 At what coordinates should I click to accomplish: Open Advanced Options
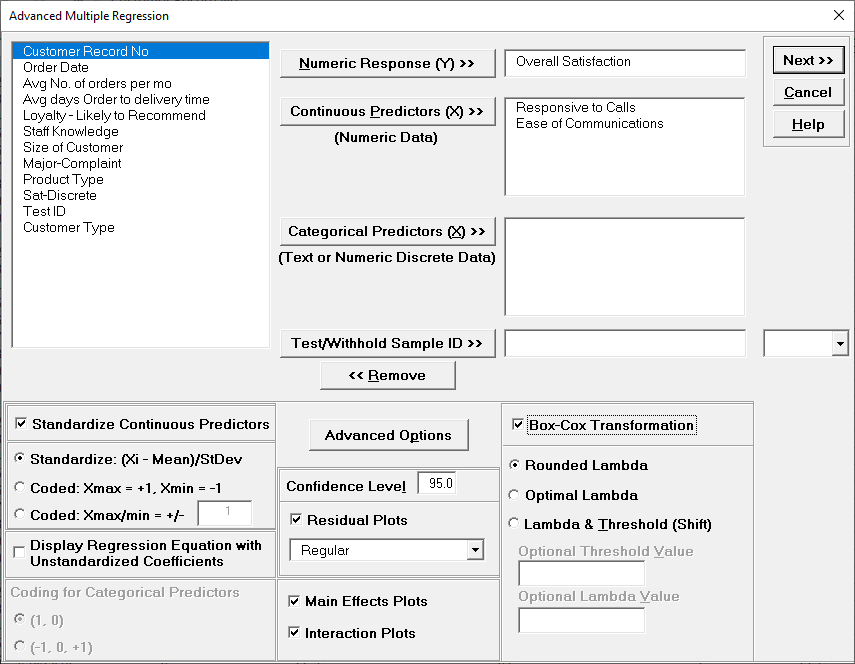coord(388,435)
